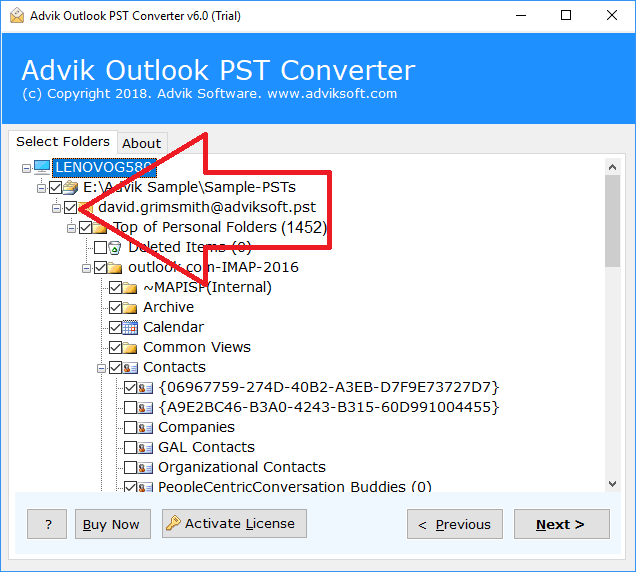Uncheck Top of Personal Folders checkbox
Screen dimensions: 636x572
pyautogui.click(x=86, y=228)
